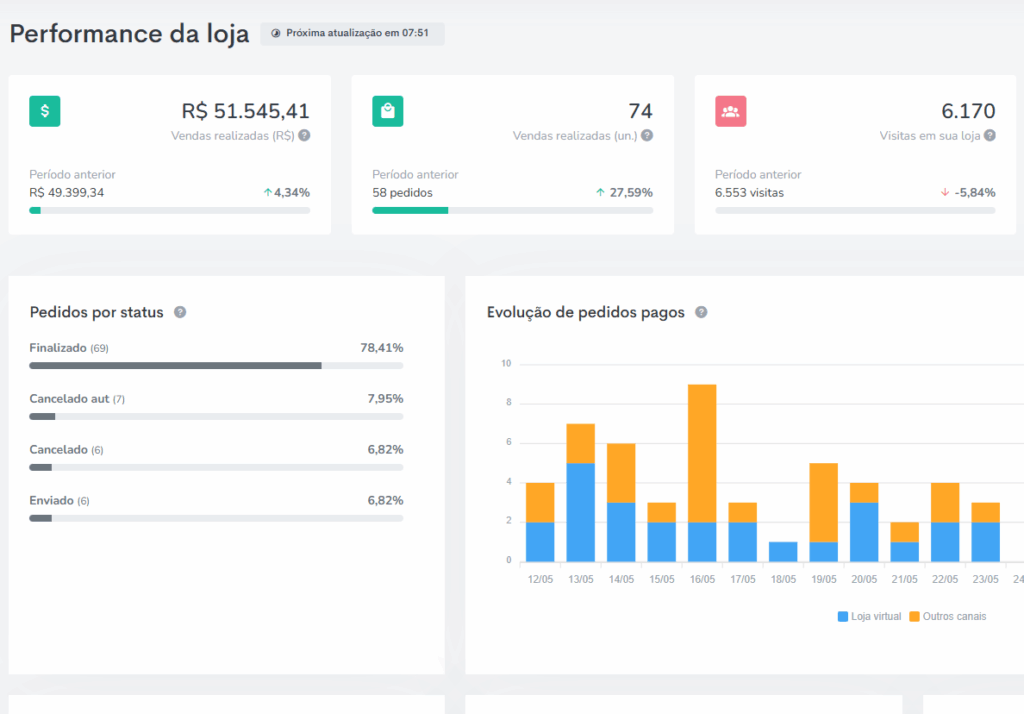Viewport: 1024px width, 714px height.
Task: Click help icon beside Vendas realizadas (un.)
Action: click(x=647, y=135)
